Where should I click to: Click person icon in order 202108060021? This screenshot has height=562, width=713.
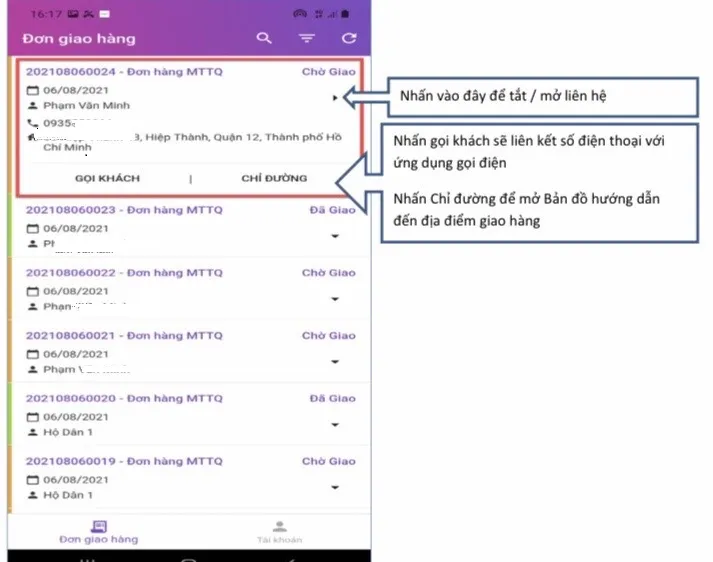(x=32, y=369)
